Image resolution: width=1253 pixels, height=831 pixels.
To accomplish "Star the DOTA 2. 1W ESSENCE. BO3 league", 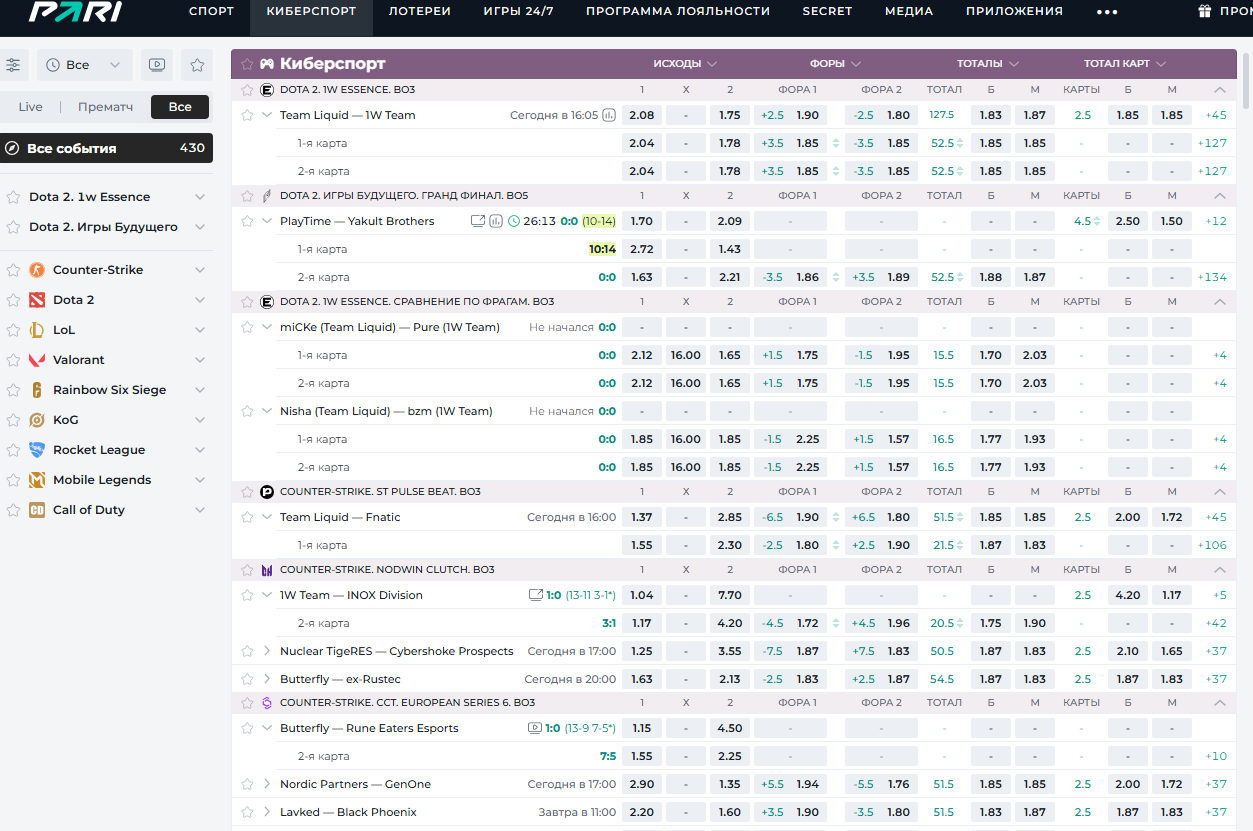I will pyautogui.click(x=247, y=89).
